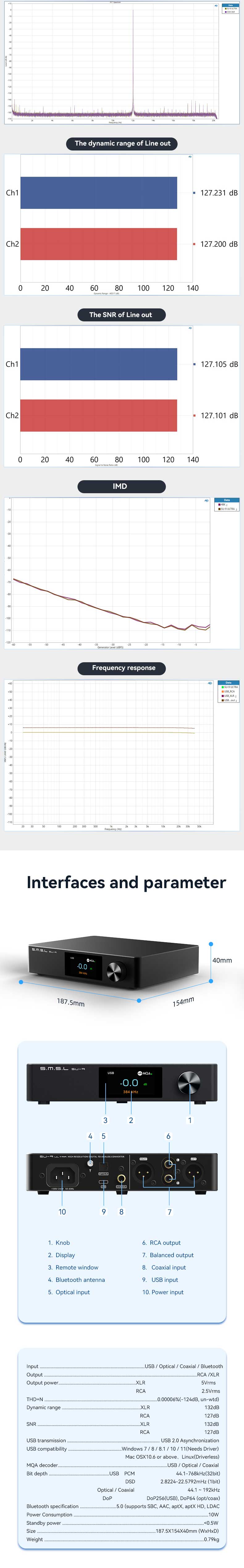Click the legend entry "5. Optical input"

(69, 1292)
